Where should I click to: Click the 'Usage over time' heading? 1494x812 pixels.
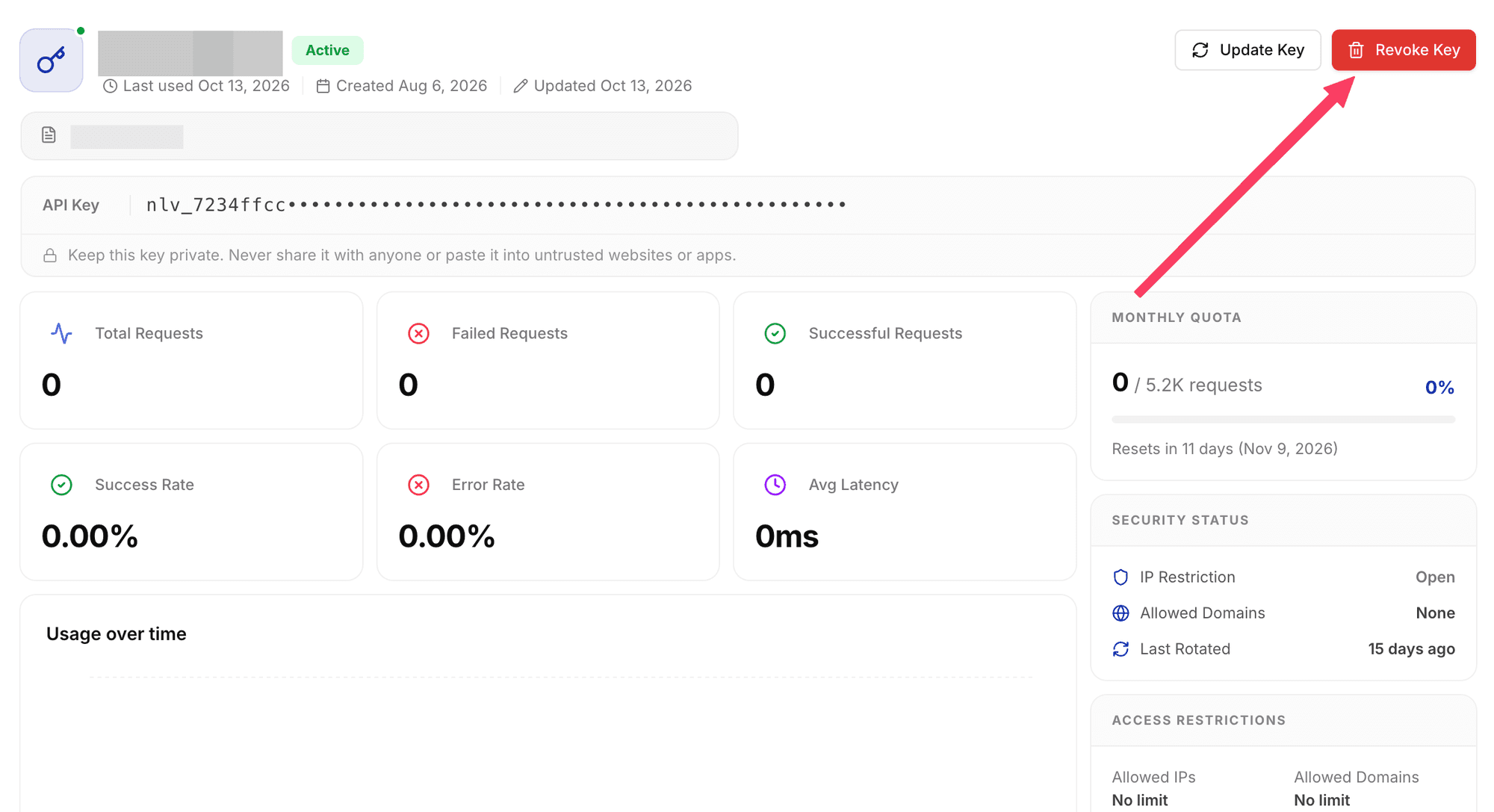pyautogui.click(x=117, y=634)
